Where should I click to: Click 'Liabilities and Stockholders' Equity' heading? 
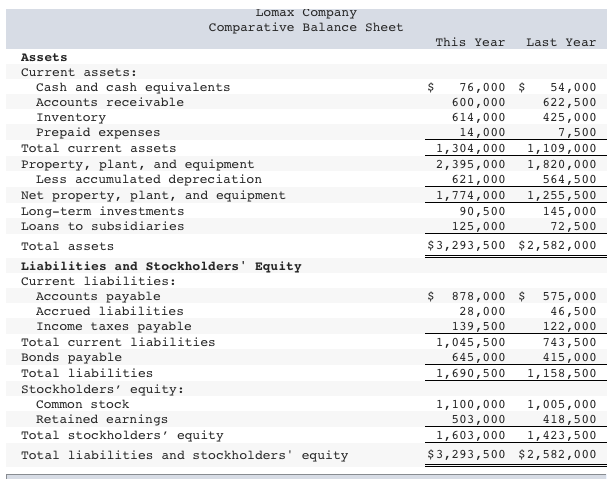point(161,266)
